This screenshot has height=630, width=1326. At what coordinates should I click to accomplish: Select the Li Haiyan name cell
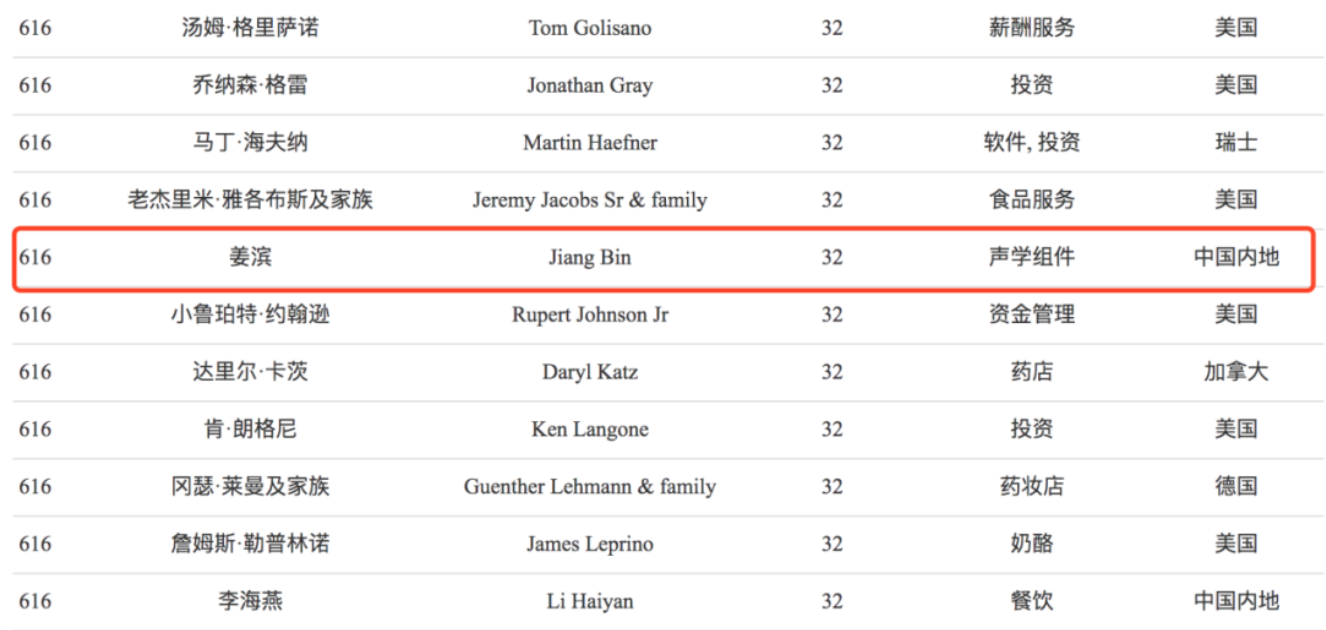pyautogui.click(x=589, y=601)
